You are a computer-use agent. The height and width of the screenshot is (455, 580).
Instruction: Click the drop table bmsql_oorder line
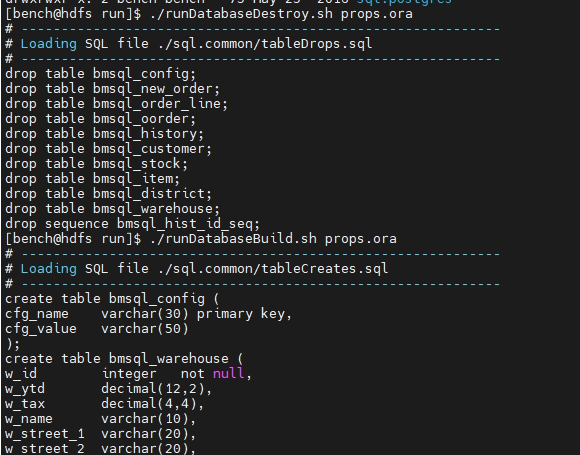point(100,119)
